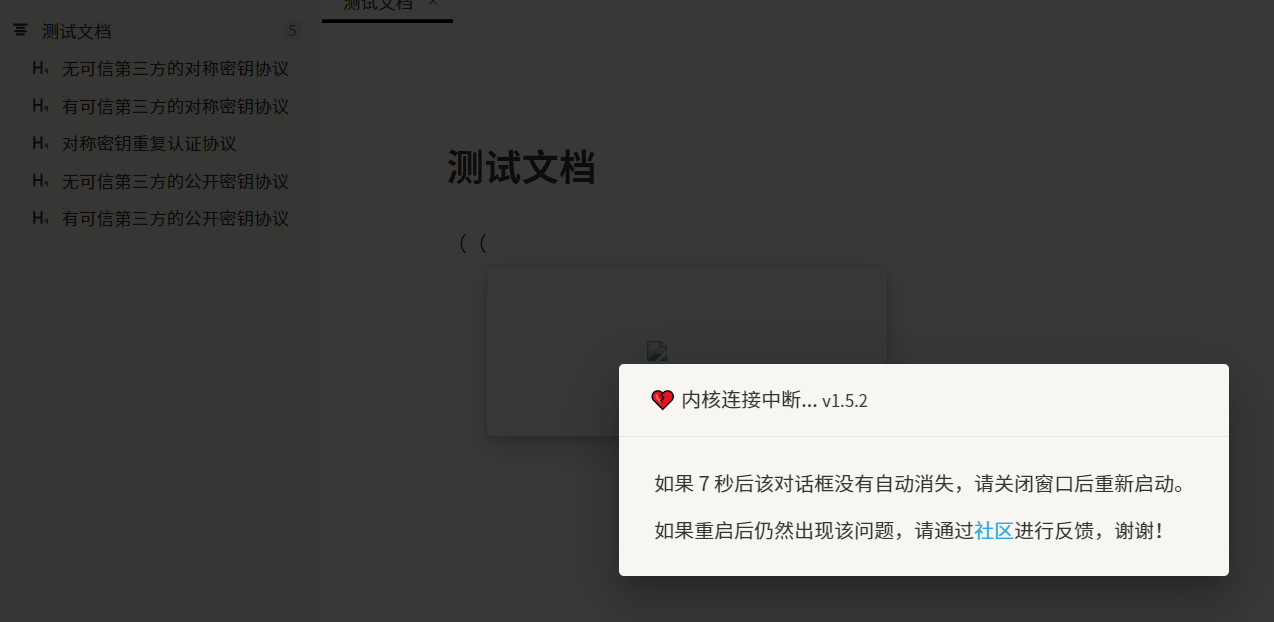Switch to the 测试文档 editor tab
The image size is (1274, 622).
377,4
